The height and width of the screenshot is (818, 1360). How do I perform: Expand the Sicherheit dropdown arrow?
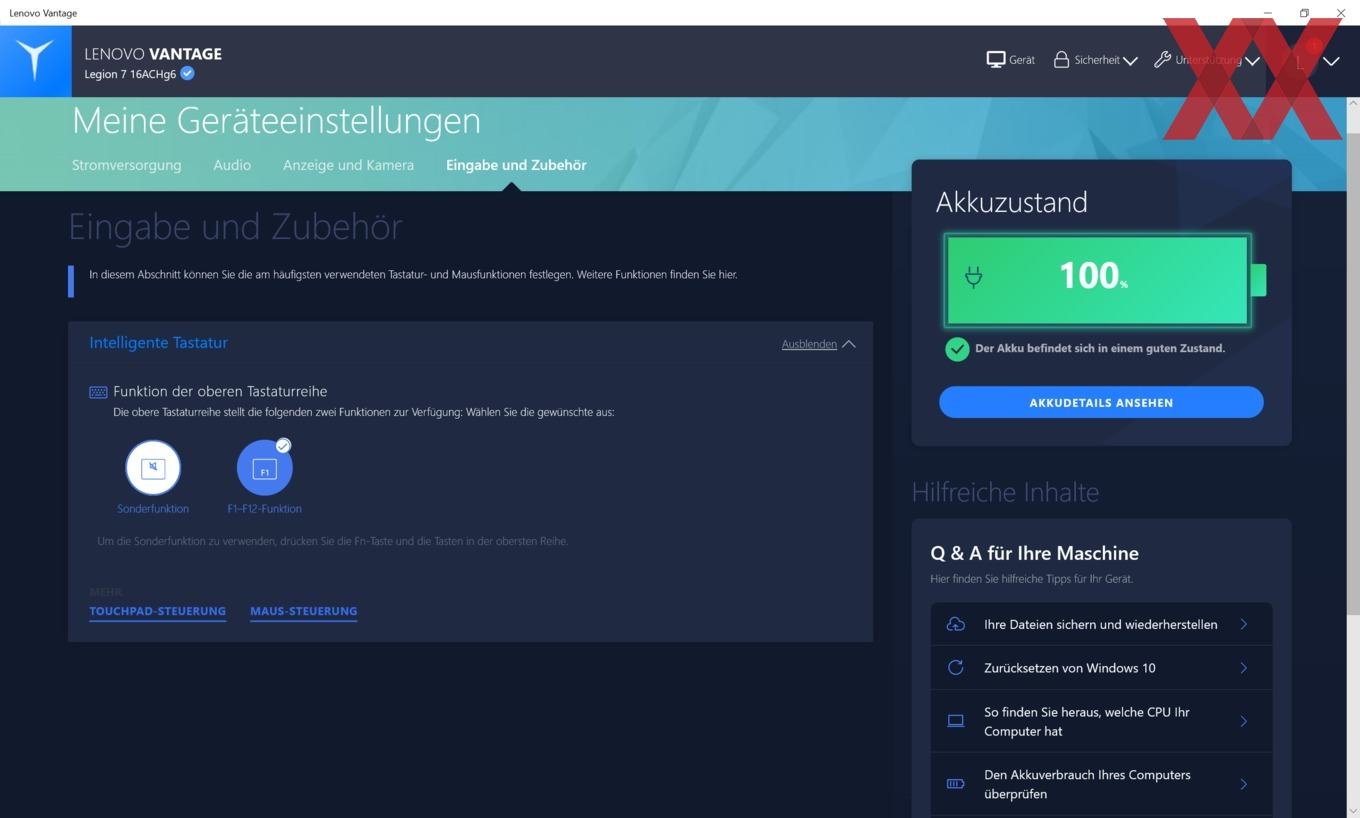1130,61
